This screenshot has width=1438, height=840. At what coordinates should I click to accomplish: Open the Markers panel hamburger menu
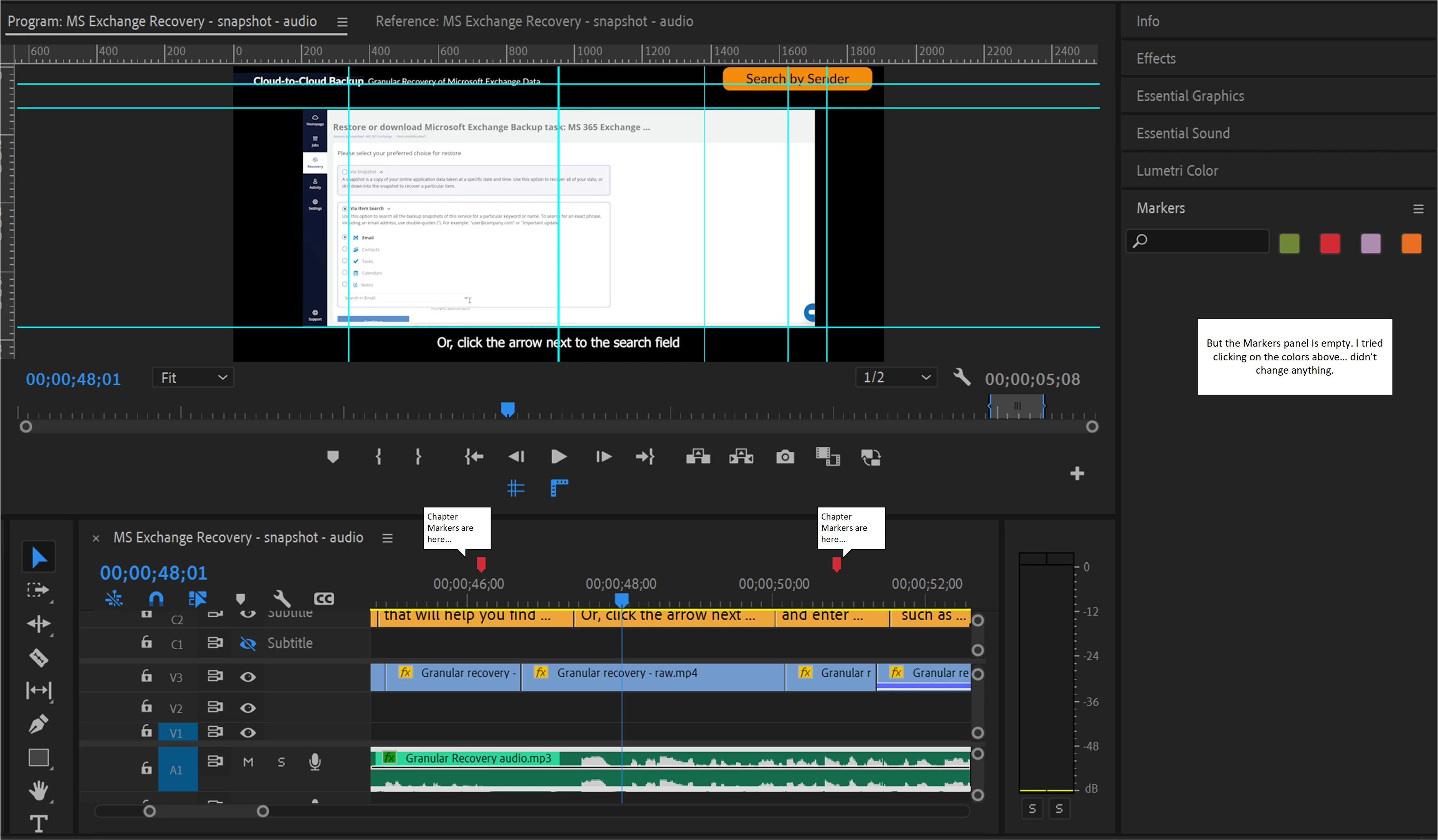pyautogui.click(x=1418, y=209)
